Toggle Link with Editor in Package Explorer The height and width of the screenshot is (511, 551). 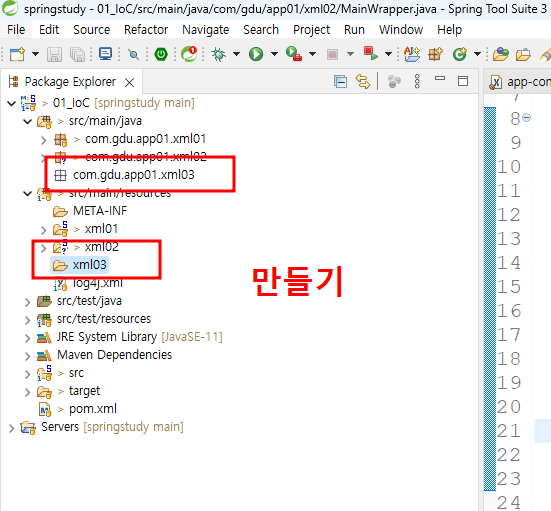pyautogui.click(x=363, y=82)
